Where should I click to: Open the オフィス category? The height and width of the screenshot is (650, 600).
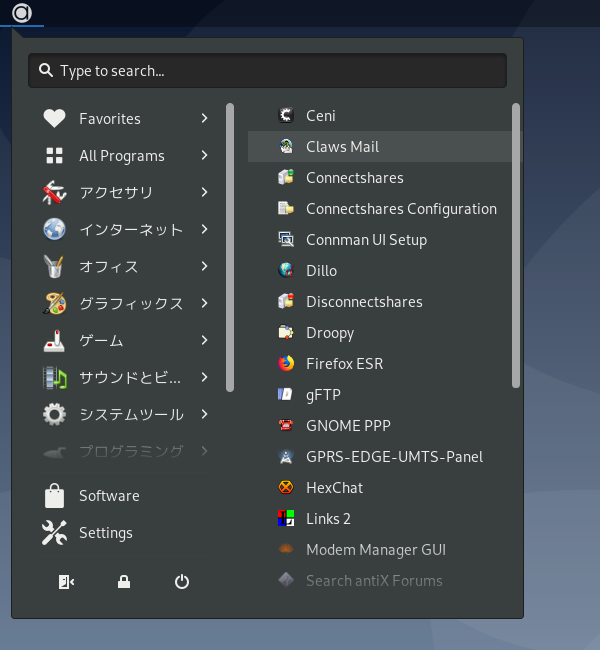[126, 266]
